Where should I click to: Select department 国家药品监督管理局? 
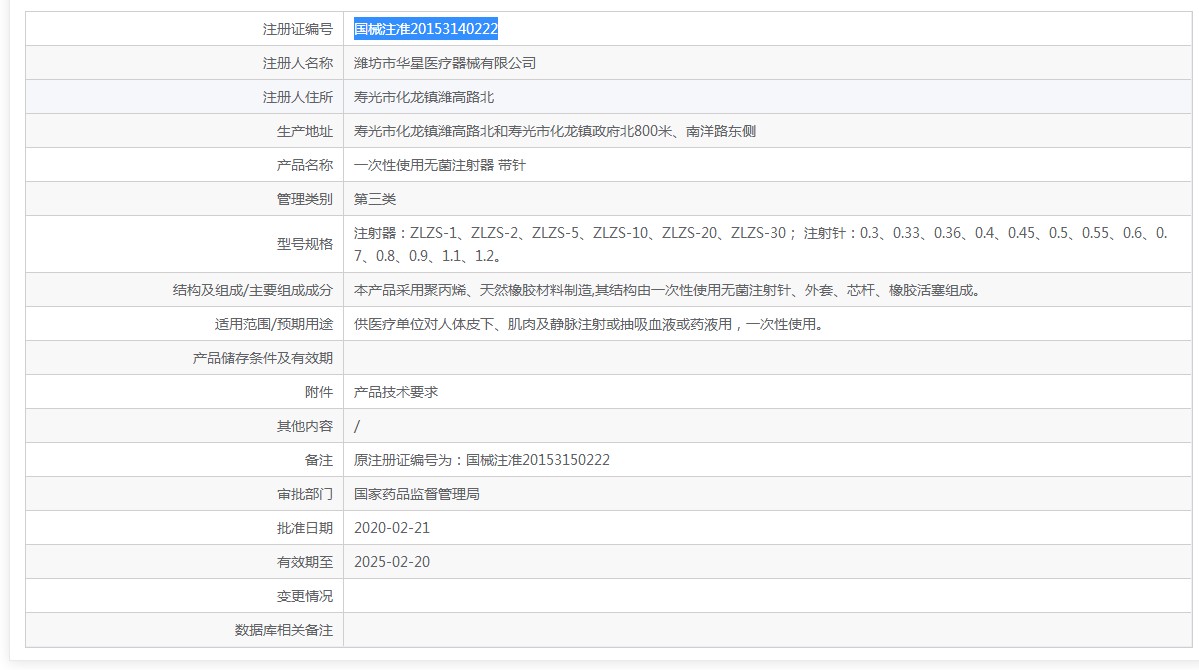click(417, 494)
